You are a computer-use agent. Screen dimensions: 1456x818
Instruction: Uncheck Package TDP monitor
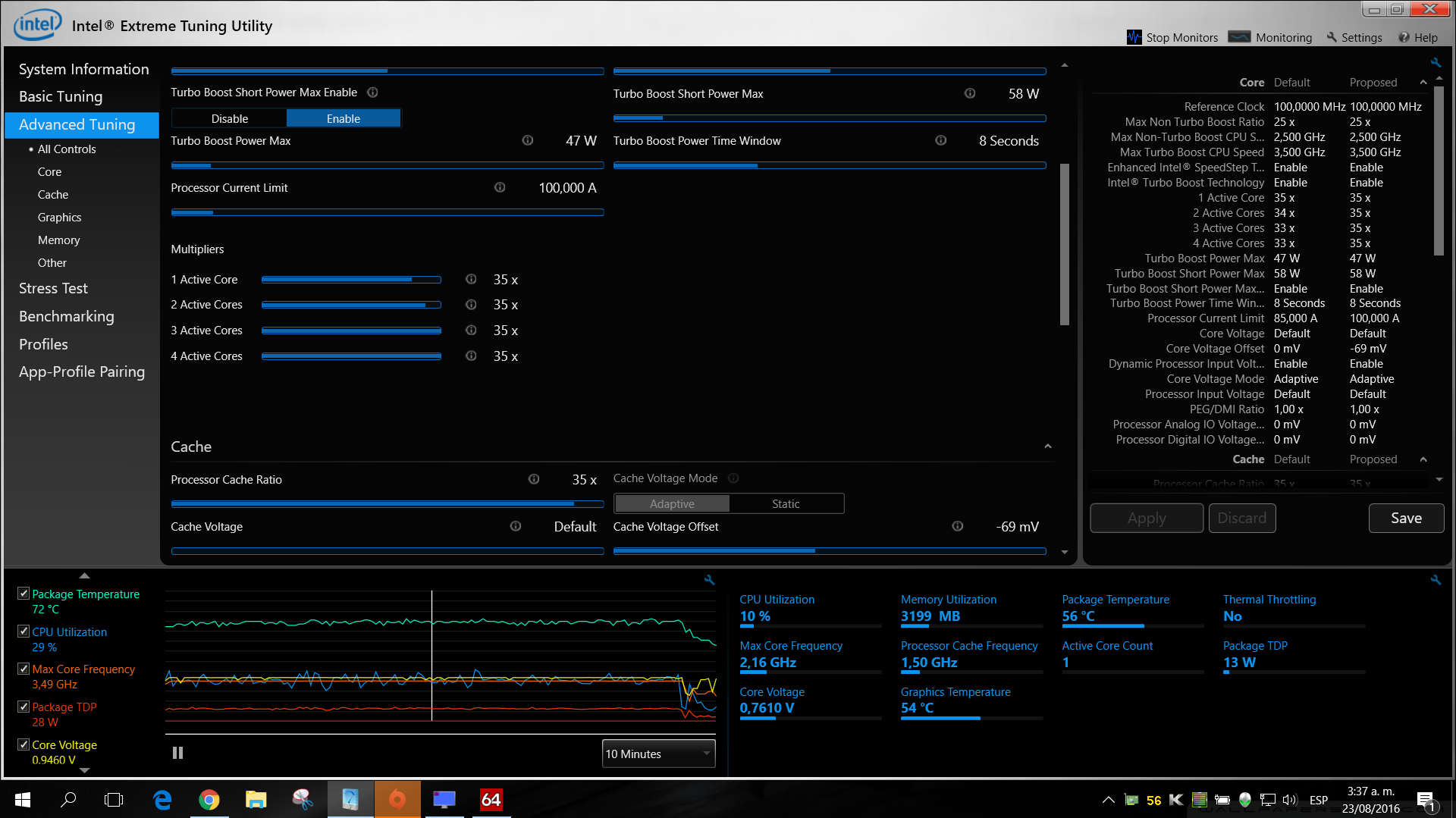(24, 707)
